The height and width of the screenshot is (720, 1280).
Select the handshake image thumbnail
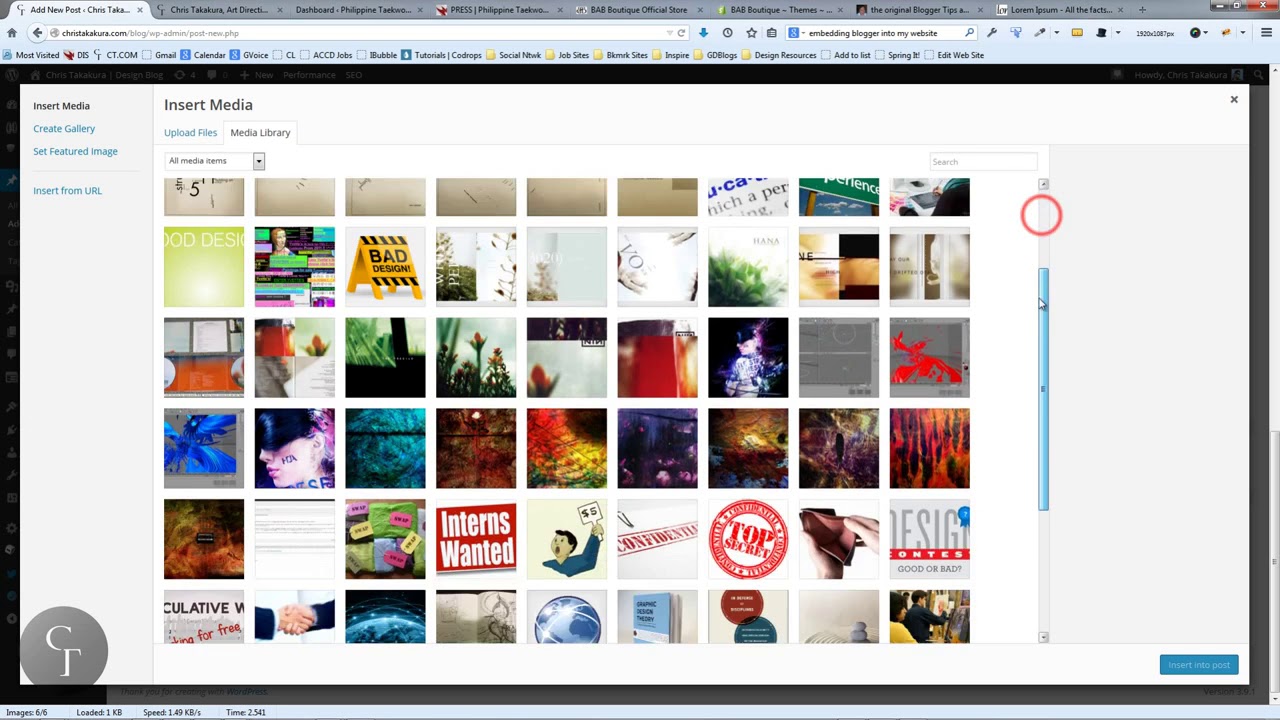click(294, 616)
